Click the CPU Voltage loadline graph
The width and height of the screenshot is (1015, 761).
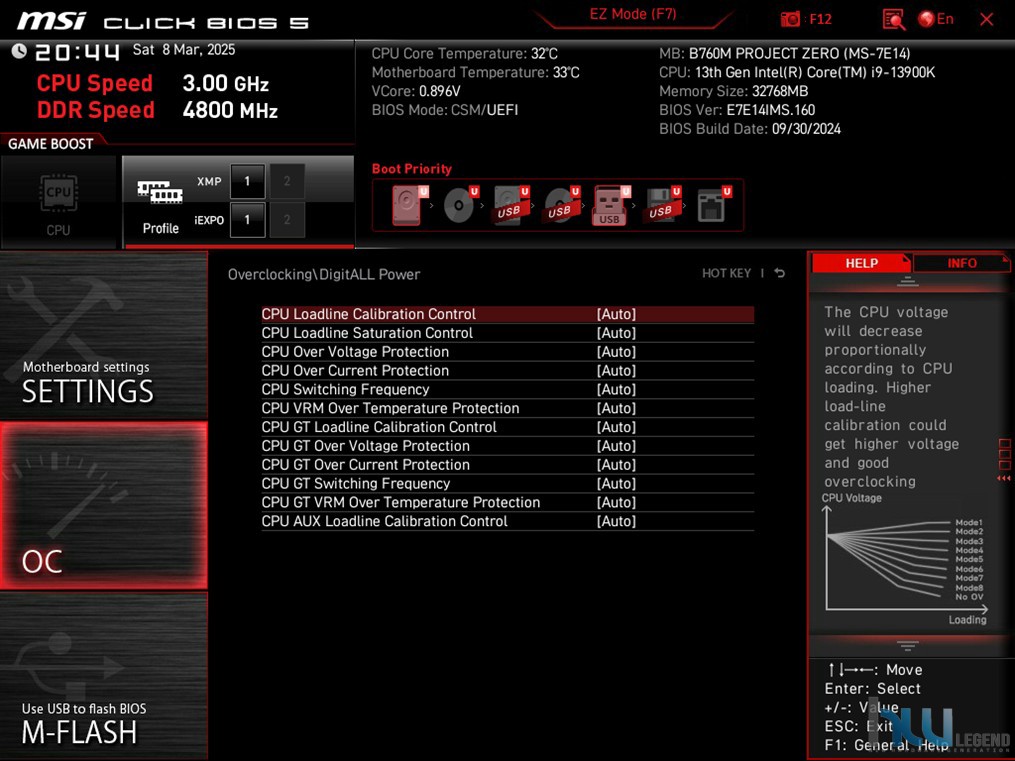(x=904, y=562)
